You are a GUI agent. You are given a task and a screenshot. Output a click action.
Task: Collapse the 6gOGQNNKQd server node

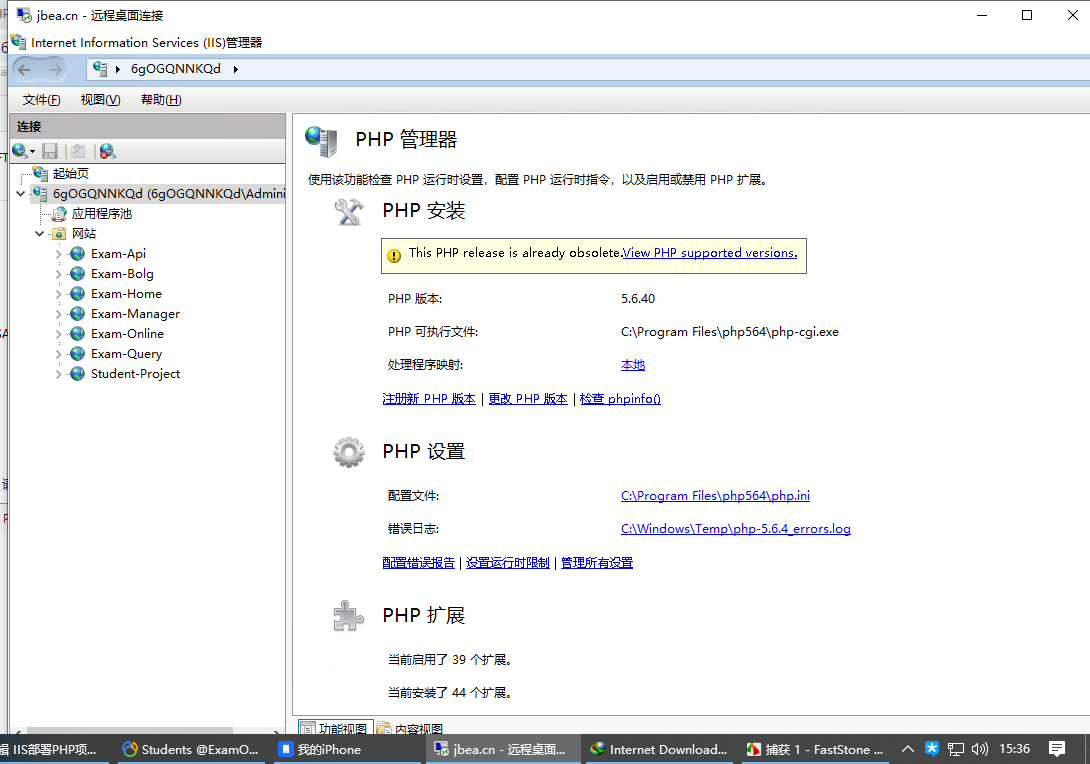click(x=20, y=193)
